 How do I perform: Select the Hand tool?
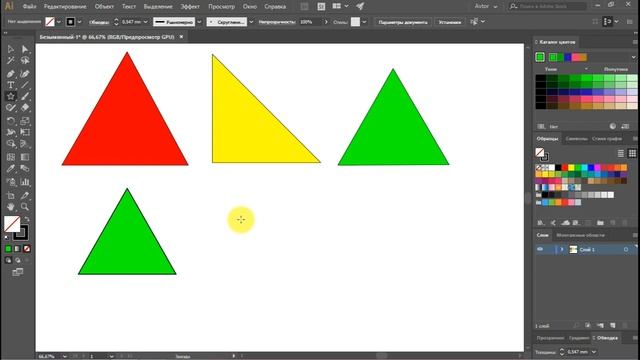click(11, 207)
